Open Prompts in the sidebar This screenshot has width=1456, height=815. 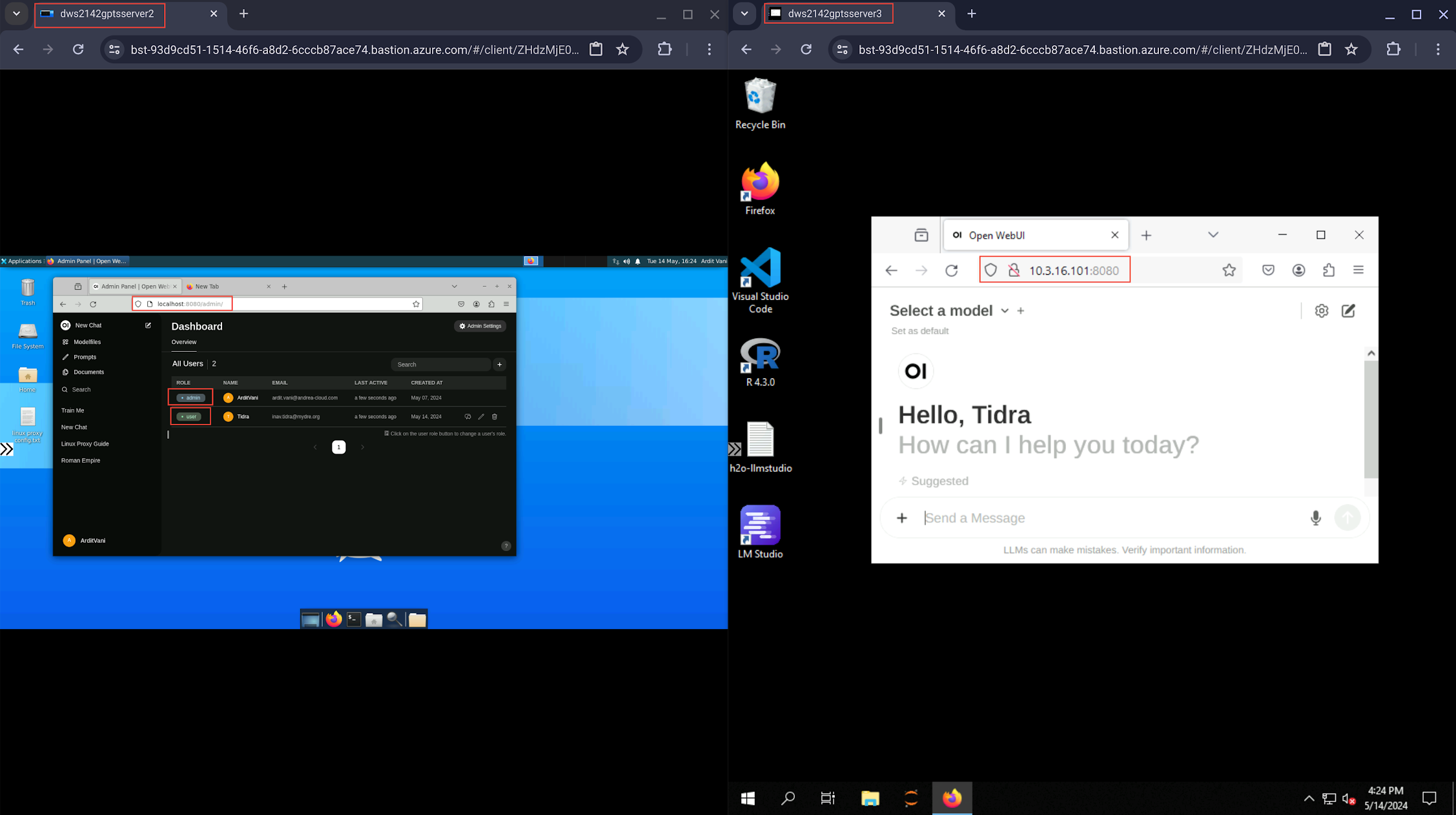point(85,357)
